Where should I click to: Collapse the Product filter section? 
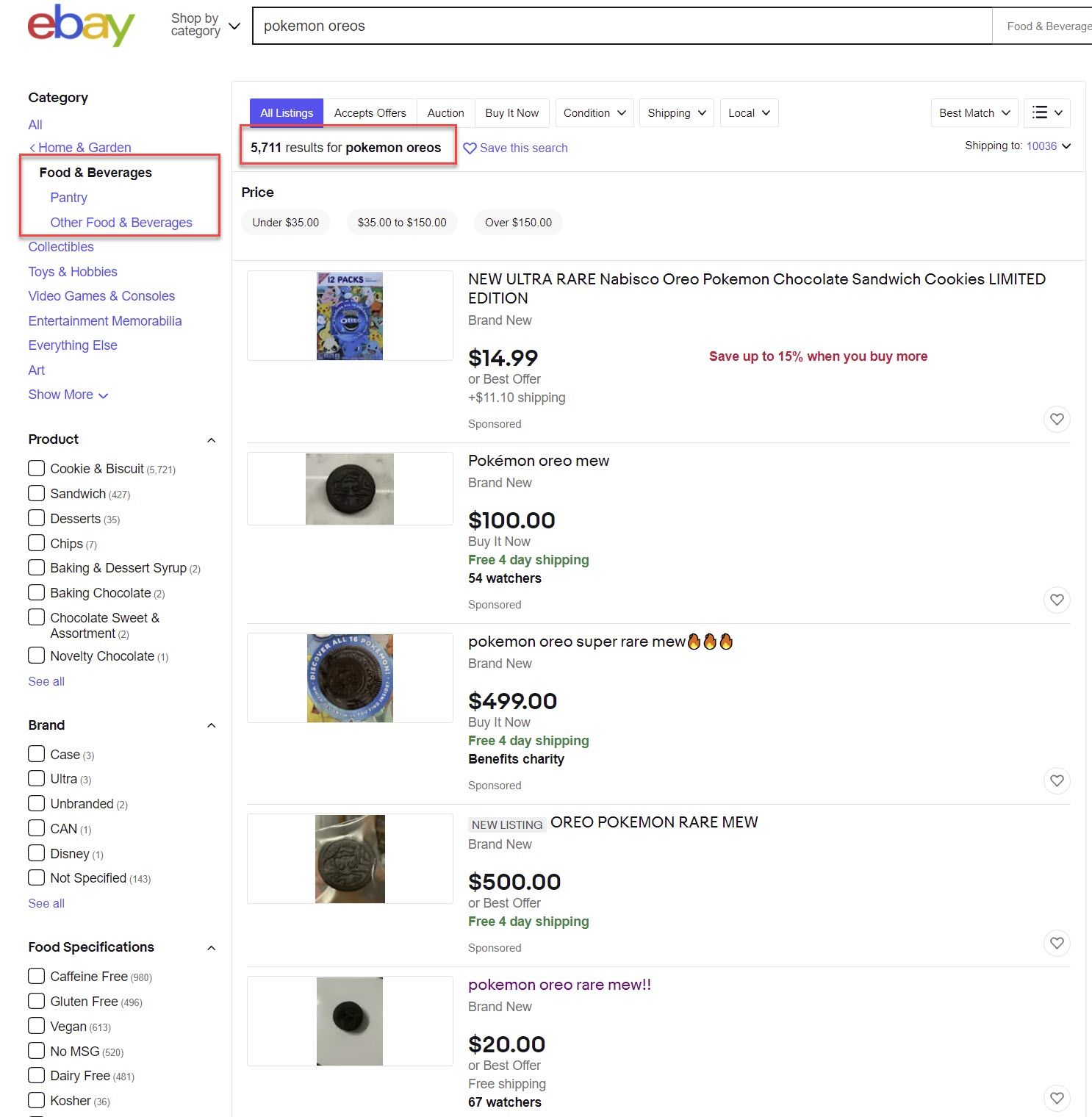pyautogui.click(x=212, y=439)
